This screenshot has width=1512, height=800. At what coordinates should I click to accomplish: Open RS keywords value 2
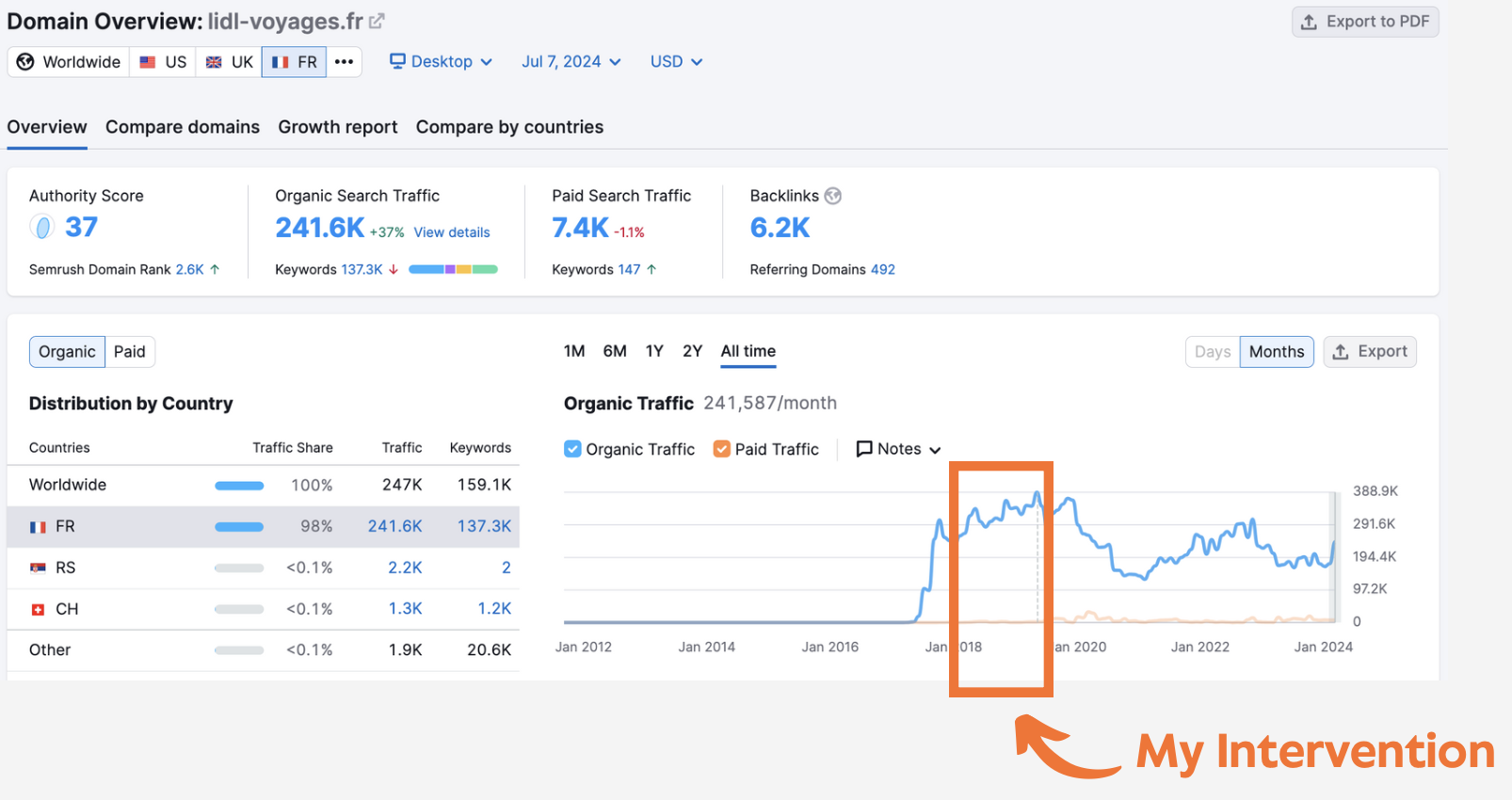click(x=507, y=568)
